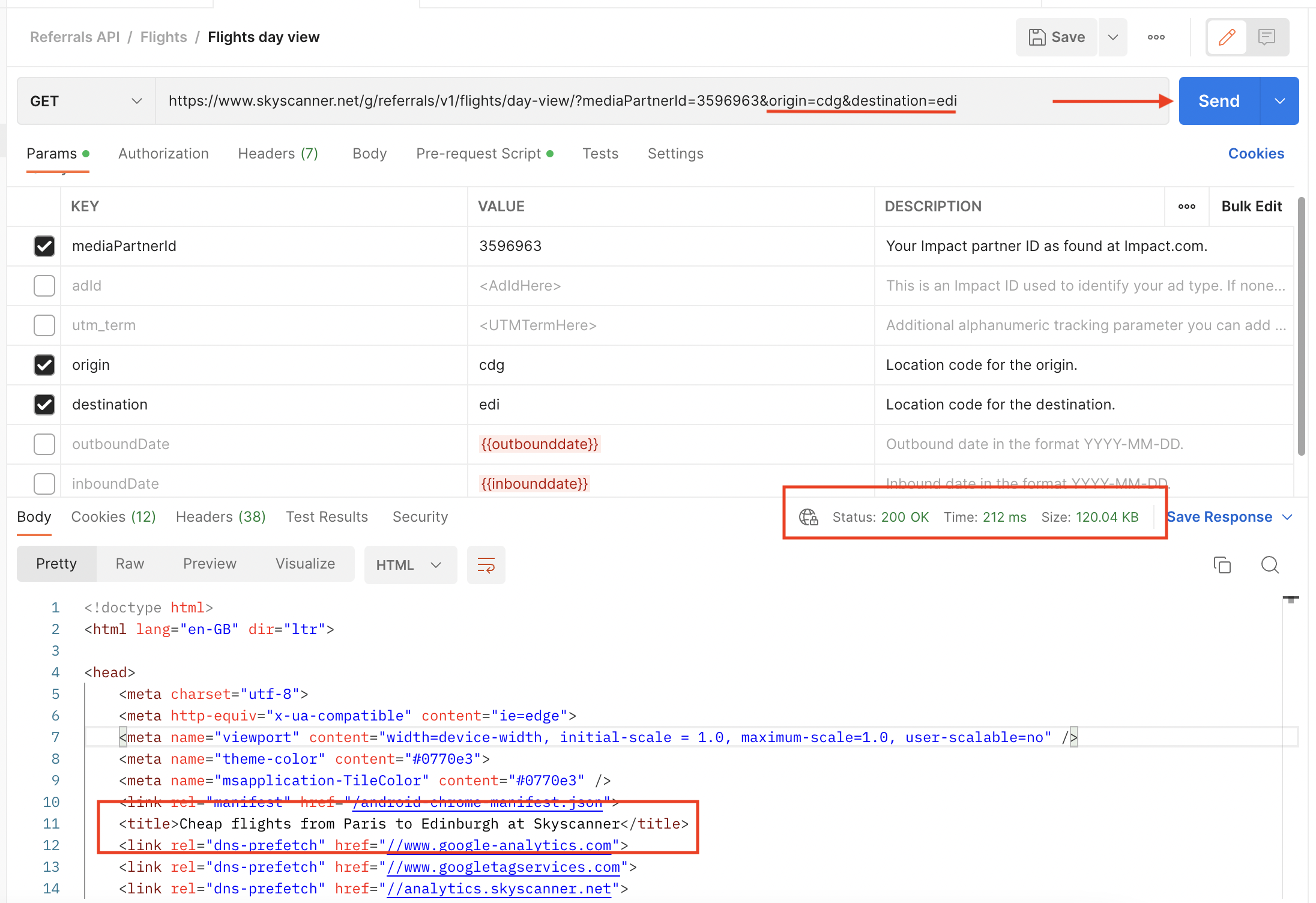Select the Preview response view
The height and width of the screenshot is (903, 1316).
click(x=210, y=564)
